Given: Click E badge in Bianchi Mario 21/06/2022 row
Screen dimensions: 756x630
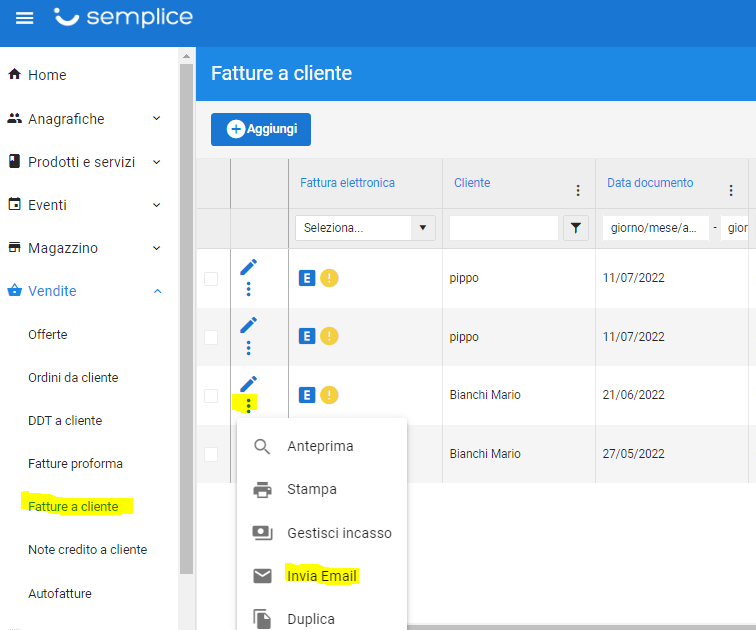Looking at the screenshot, I should click(307, 395).
